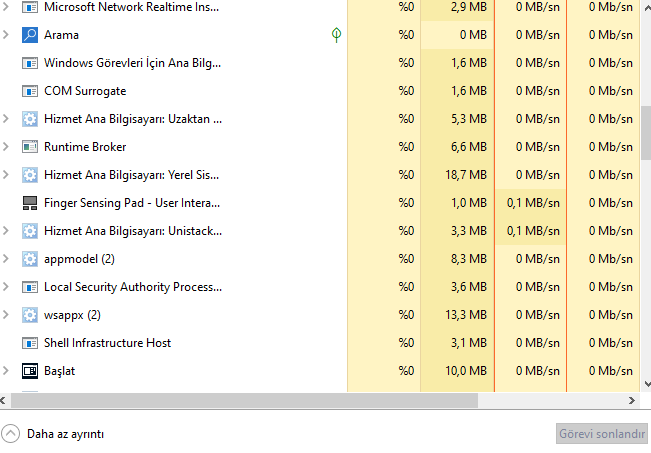This screenshot has width=651, height=453.
Task: Click the 8,3 MB memory value for appmodel
Action: click(x=469, y=259)
